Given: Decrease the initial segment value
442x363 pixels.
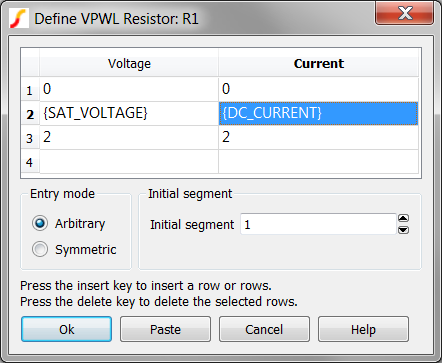Looking at the screenshot, I should (403, 230).
